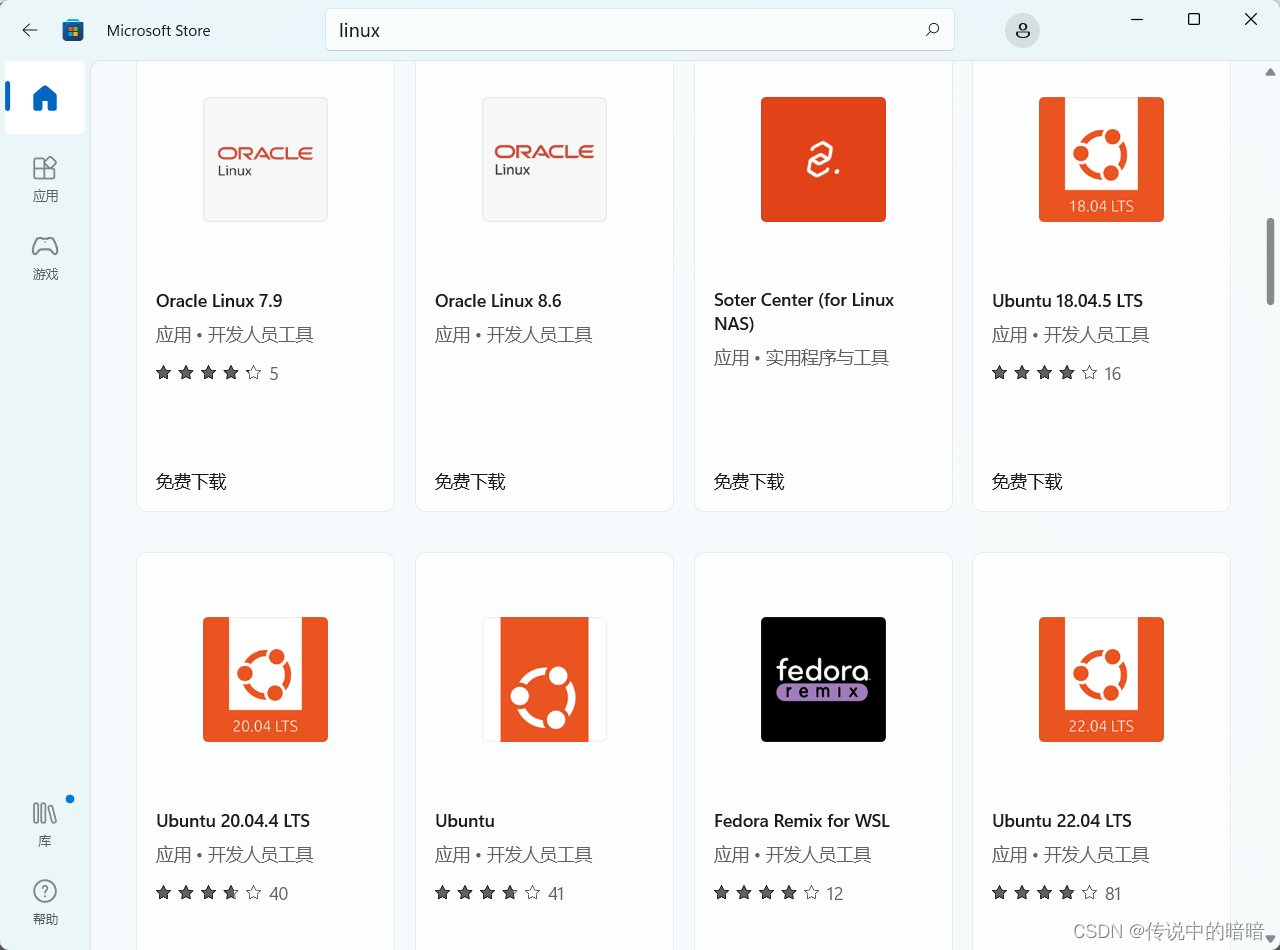Click 应用 • 开发人员工具 under Fedora Remix
Image resolution: width=1280 pixels, height=950 pixels.
793,855
